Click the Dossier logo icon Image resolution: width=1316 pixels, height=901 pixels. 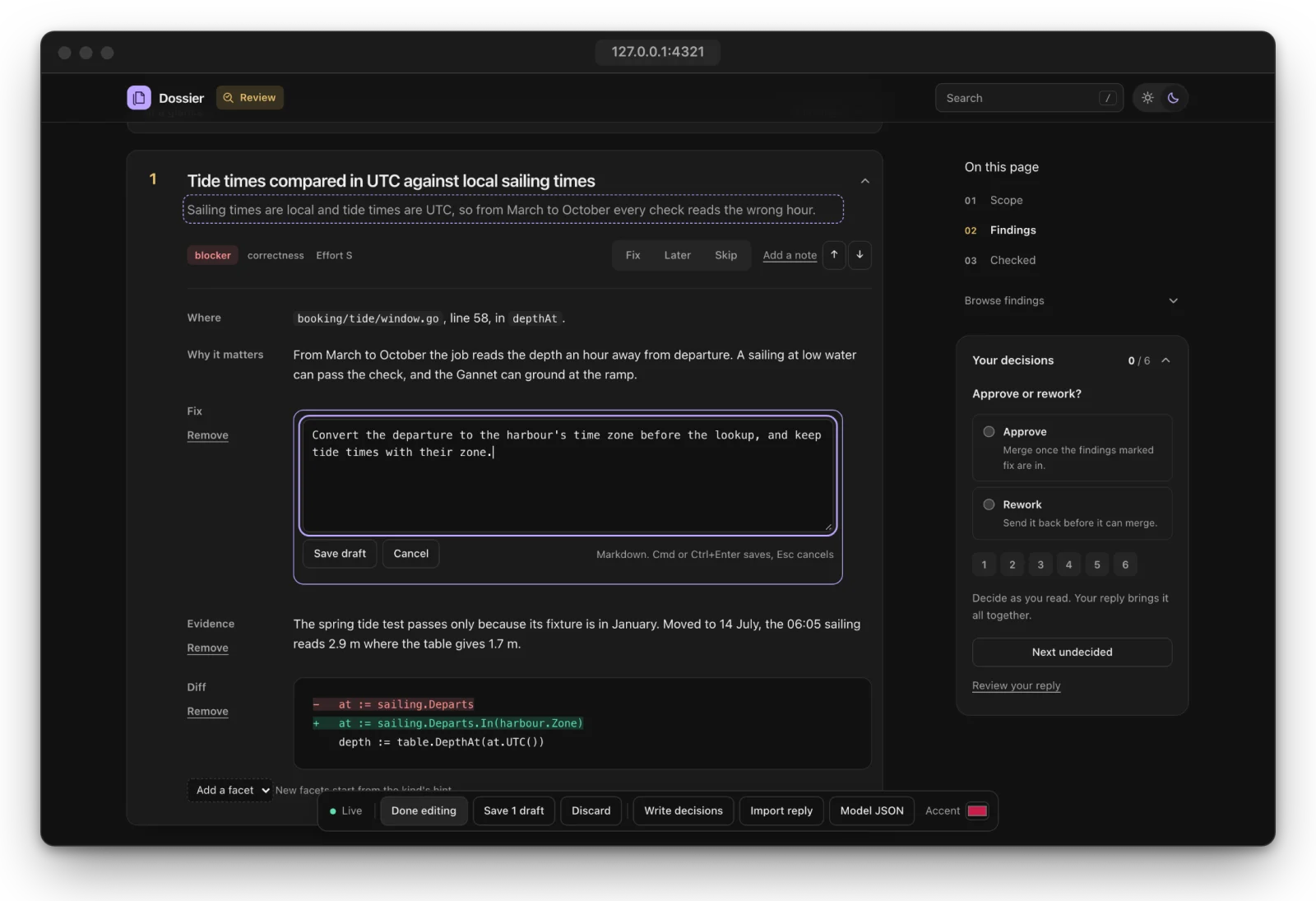pos(139,98)
